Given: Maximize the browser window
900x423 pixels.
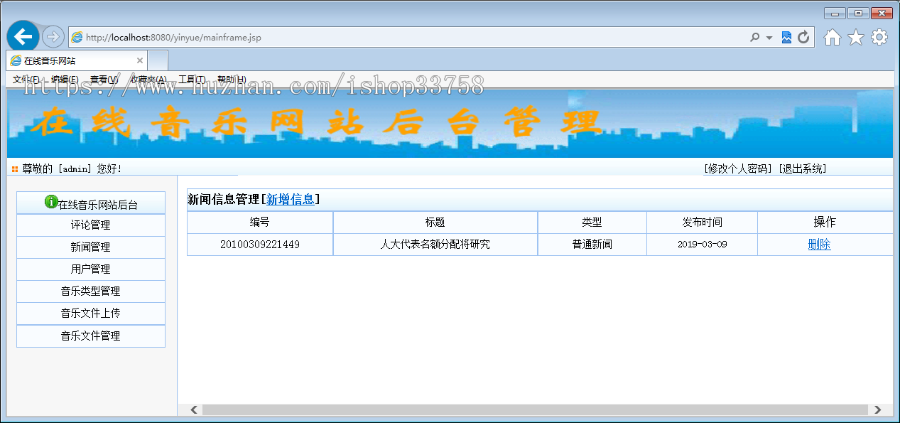Looking at the screenshot, I should pyautogui.click(x=858, y=13).
